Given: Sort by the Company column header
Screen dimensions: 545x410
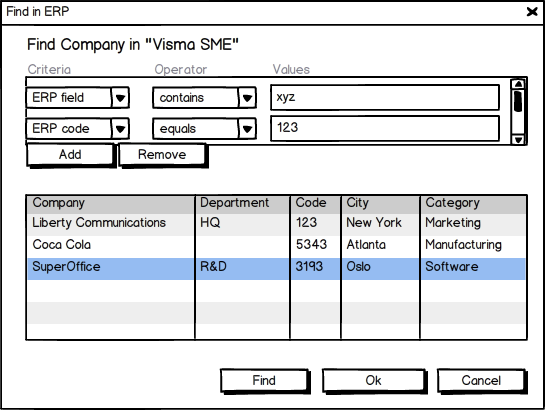Looking at the screenshot, I should (x=111, y=204).
